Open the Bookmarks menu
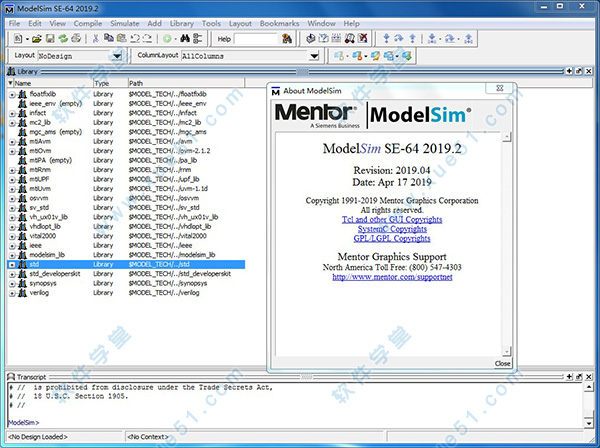The width and height of the screenshot is (600, 448). [x=279, y=23]
